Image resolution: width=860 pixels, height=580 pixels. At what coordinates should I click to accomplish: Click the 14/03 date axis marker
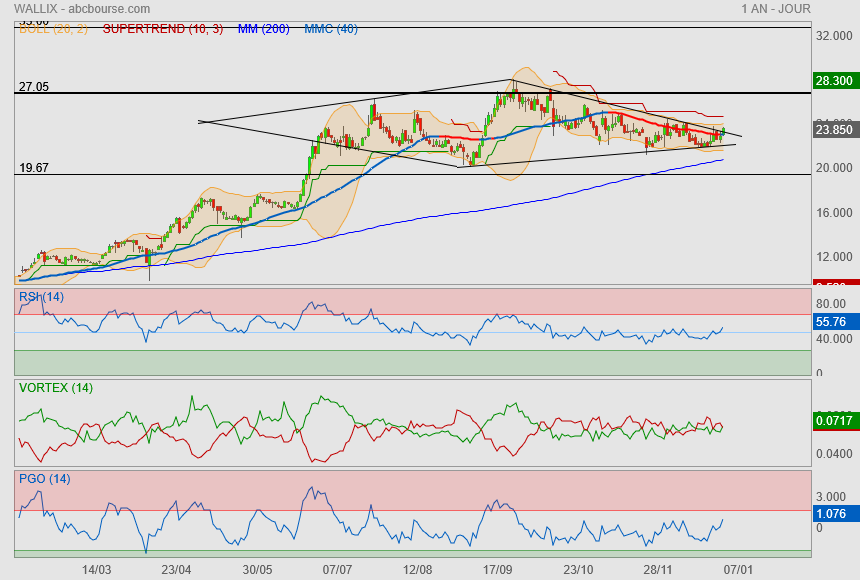[96, 569]
